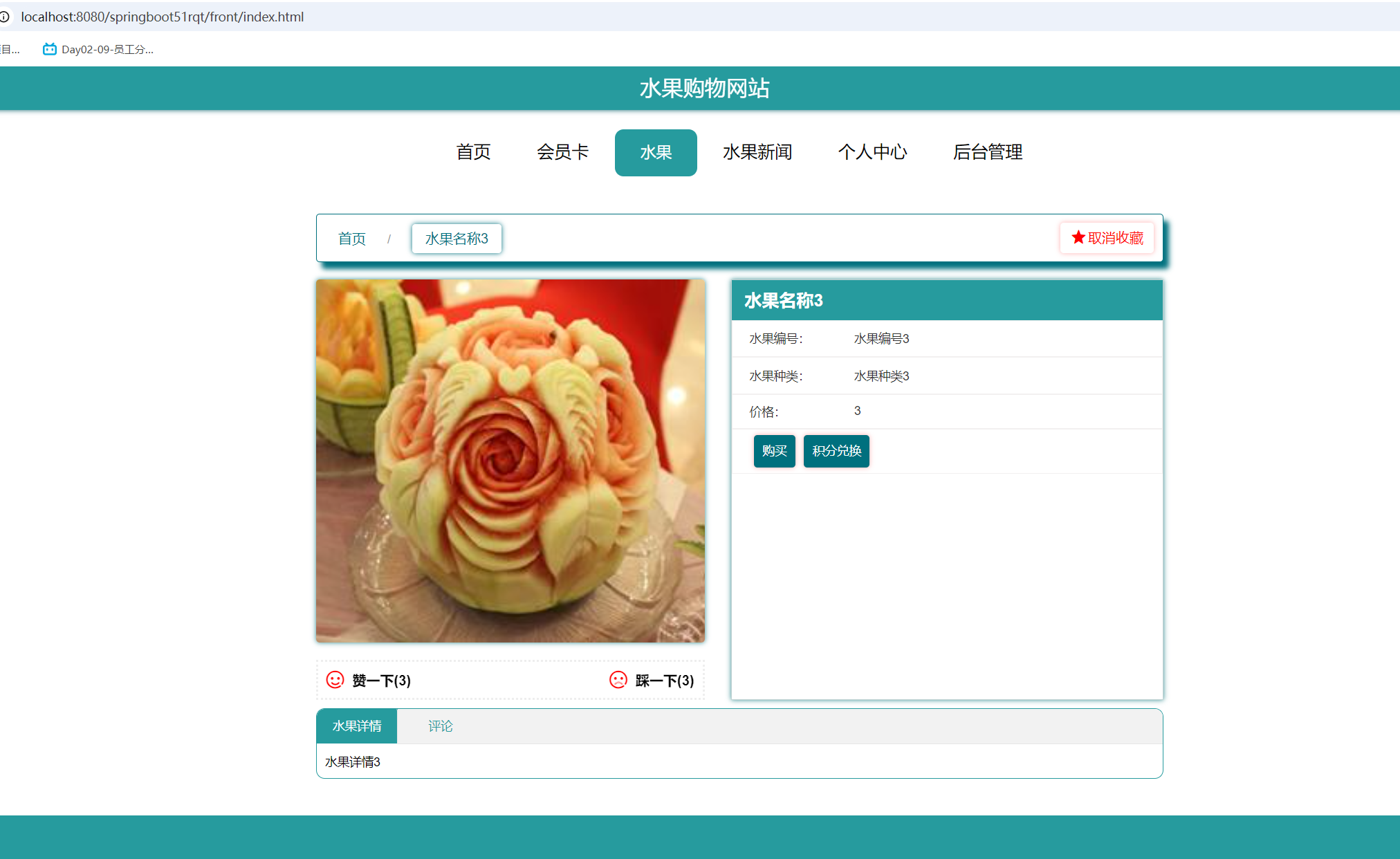This screenshot has height=859, width=1400.
Task: Switch to the 评论 tab
Action: point(440,726)
